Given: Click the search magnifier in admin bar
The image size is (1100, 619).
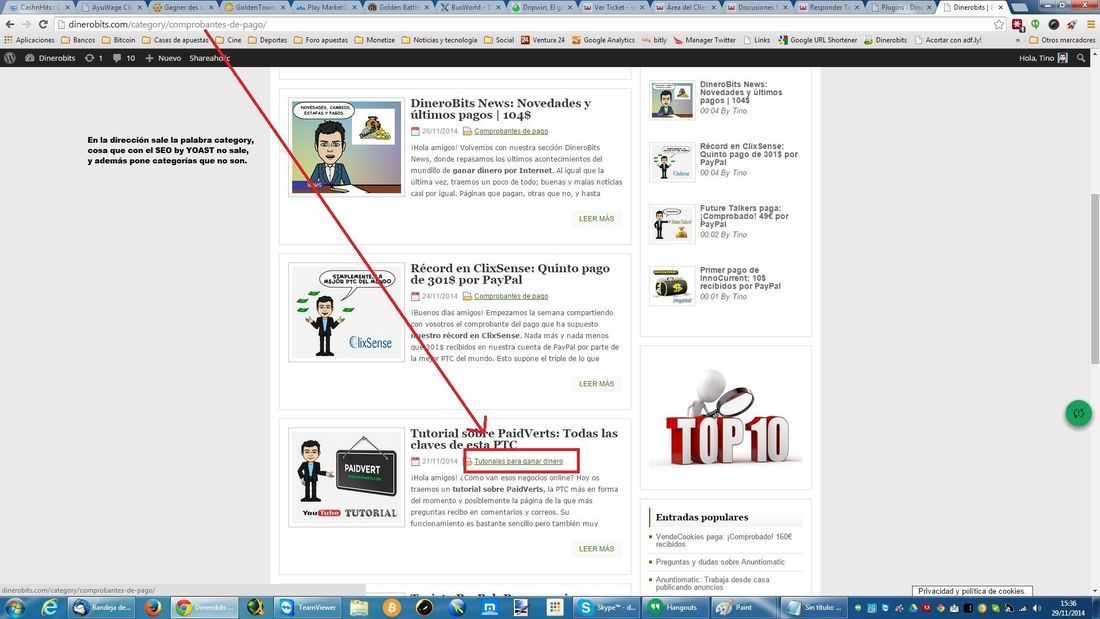Looking at the screenshot, I should 1081,58.
